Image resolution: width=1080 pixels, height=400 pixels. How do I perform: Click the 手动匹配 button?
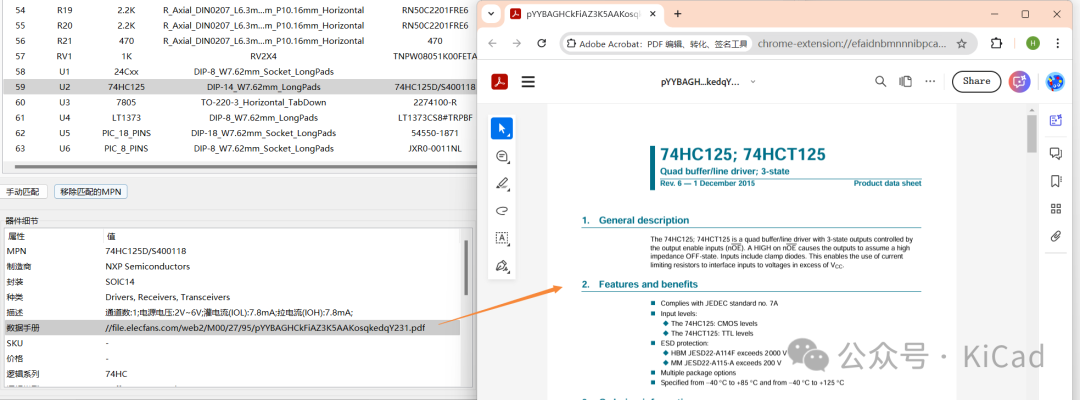(25, 192)
